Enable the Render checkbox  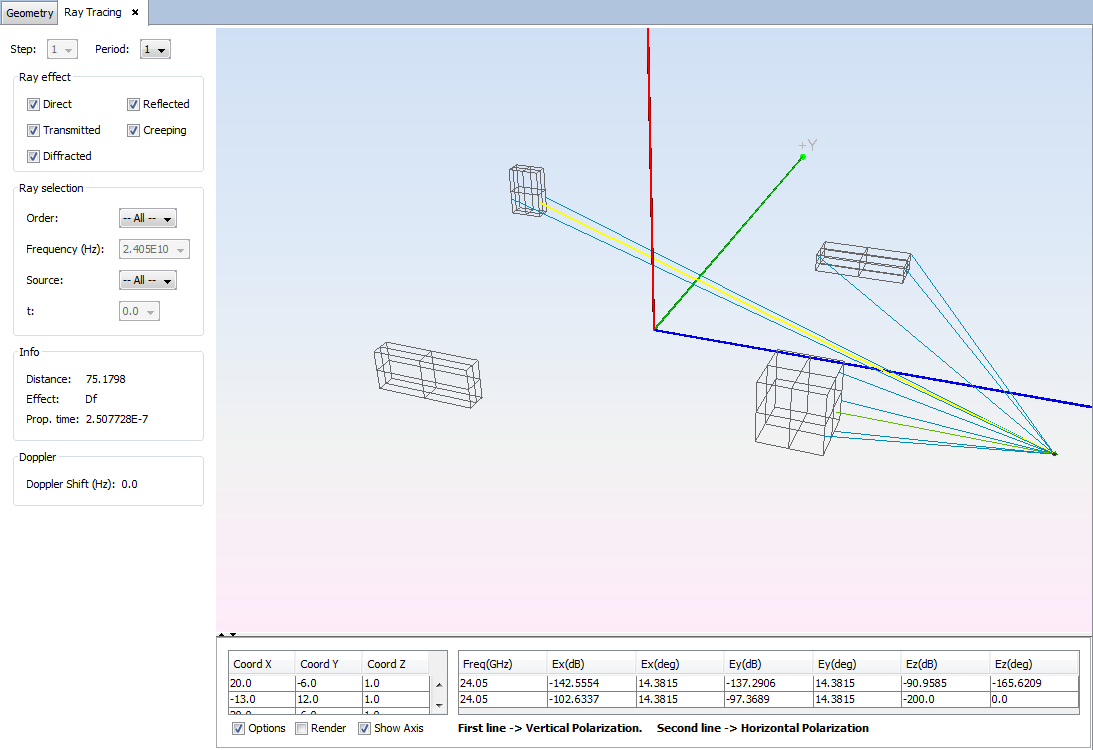click(302, 728)
